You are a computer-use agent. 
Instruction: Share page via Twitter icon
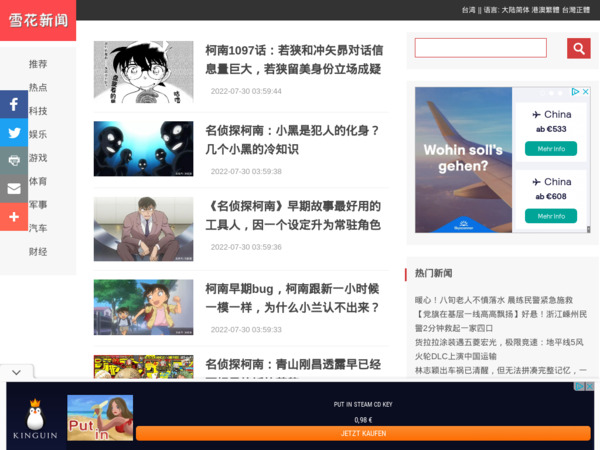pyautogui.click(x=14, y=132)
